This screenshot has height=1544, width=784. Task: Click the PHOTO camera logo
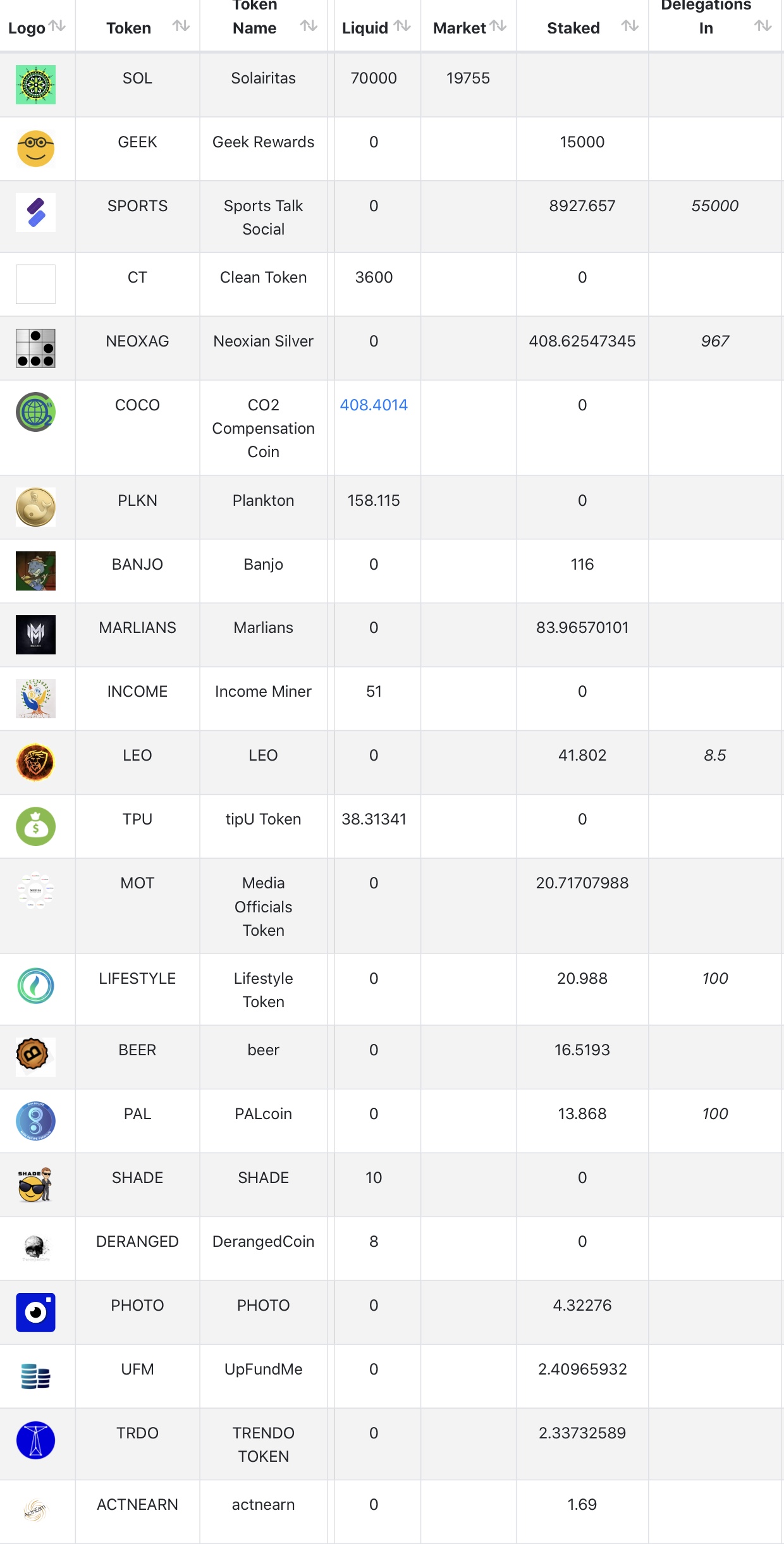point(35,1312)
